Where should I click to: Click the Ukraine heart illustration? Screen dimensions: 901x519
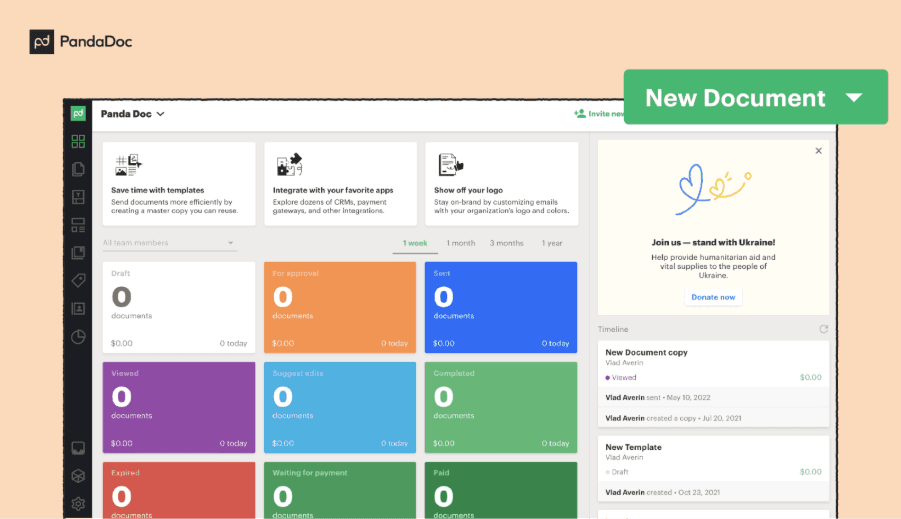[713, 190]
